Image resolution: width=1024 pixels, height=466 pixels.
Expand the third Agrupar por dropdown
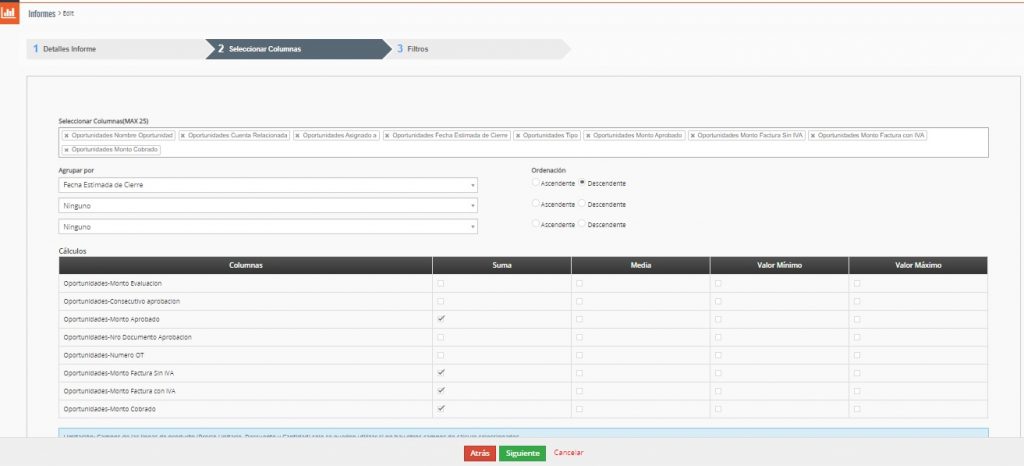click(267, 226)
